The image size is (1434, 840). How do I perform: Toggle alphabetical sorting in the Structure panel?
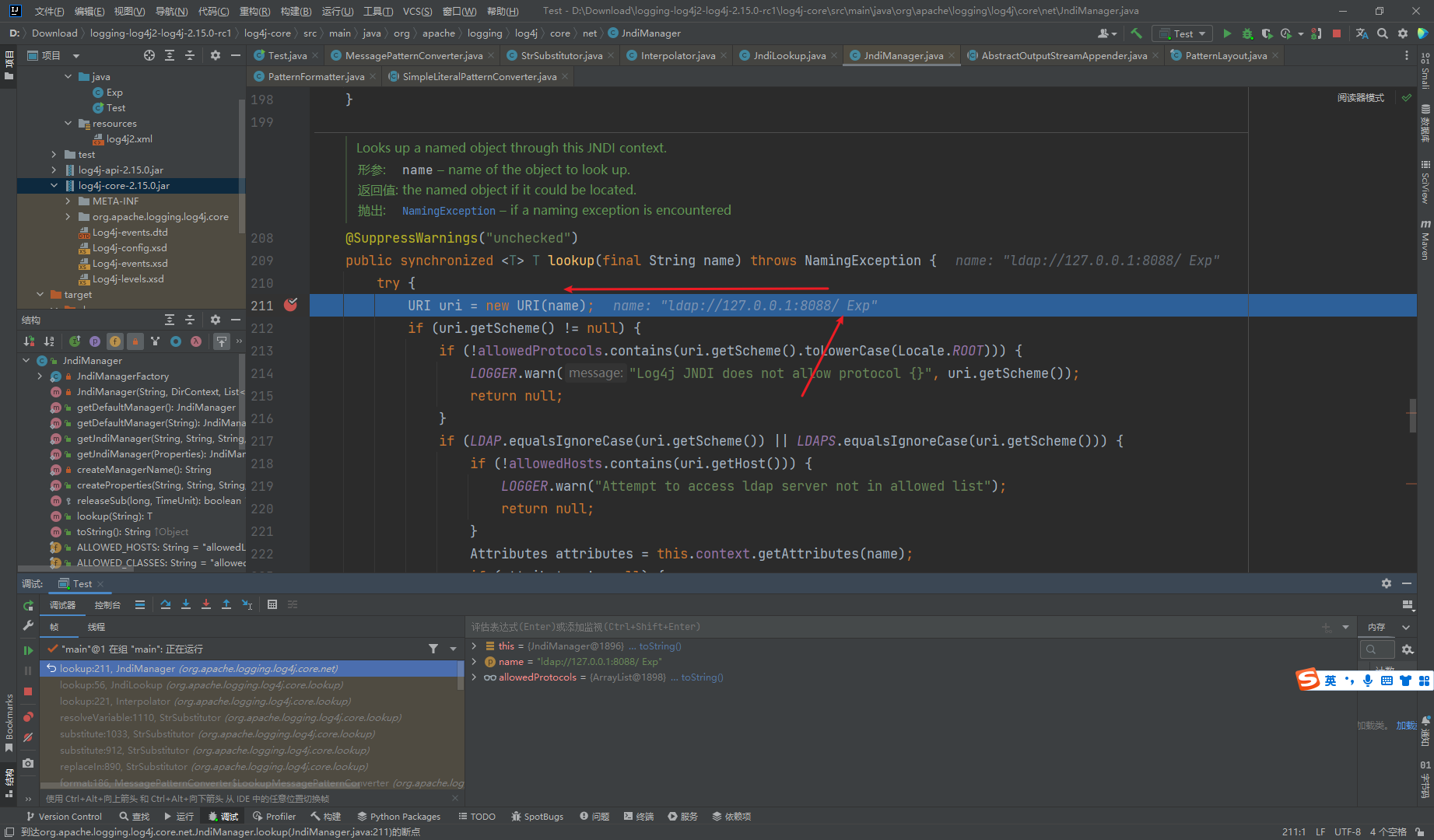[49, 341]
